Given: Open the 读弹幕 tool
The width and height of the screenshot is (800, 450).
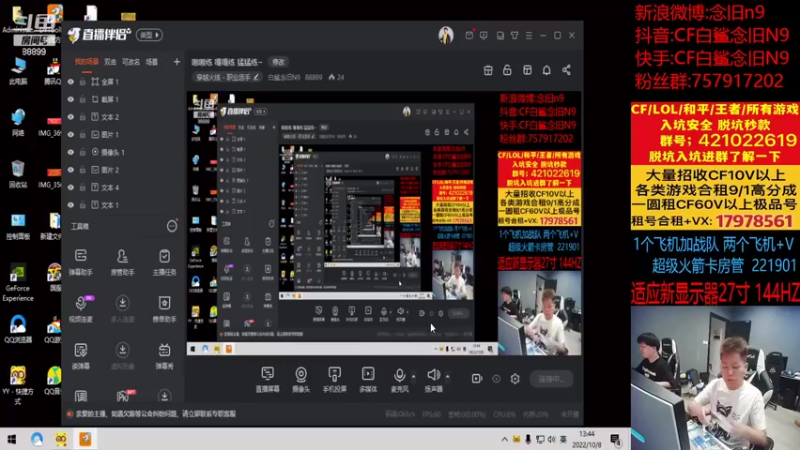Looking at the screenshot, I should click(81, 356).
